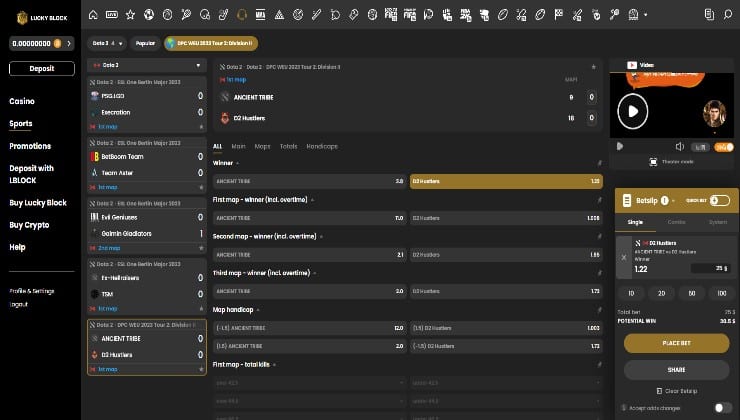Viewport: 740px width, 420px height.
Task: Select the tennis racket sport icon
Action: 186,15
